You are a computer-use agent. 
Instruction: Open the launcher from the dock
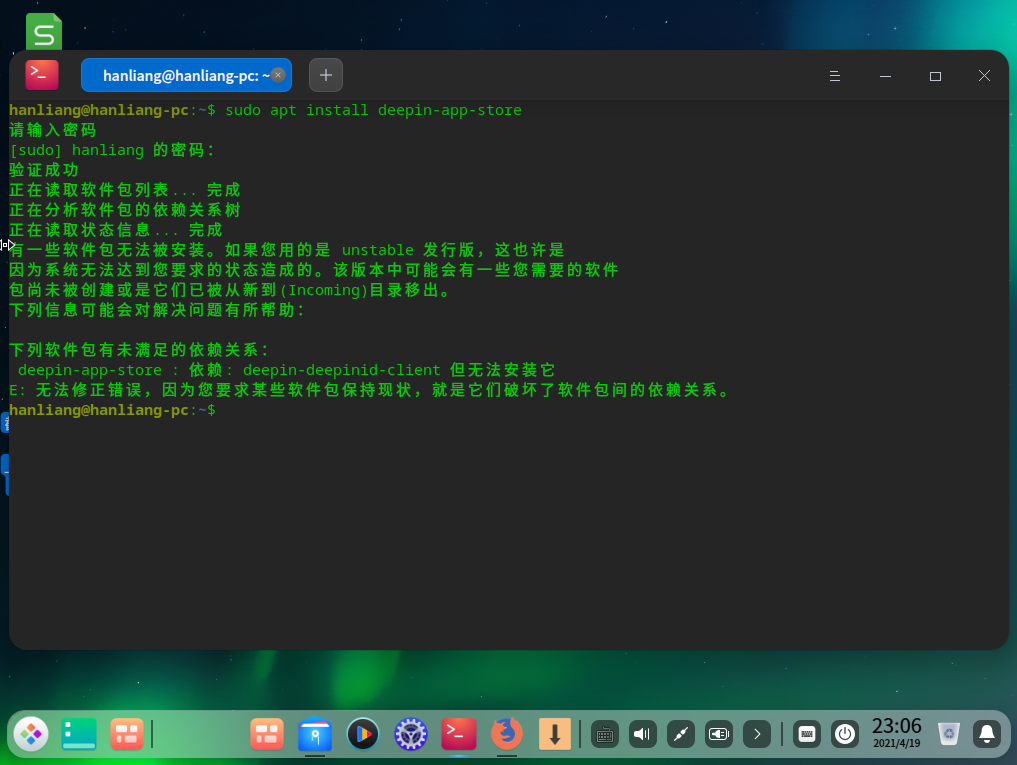[x=31, y=735]
